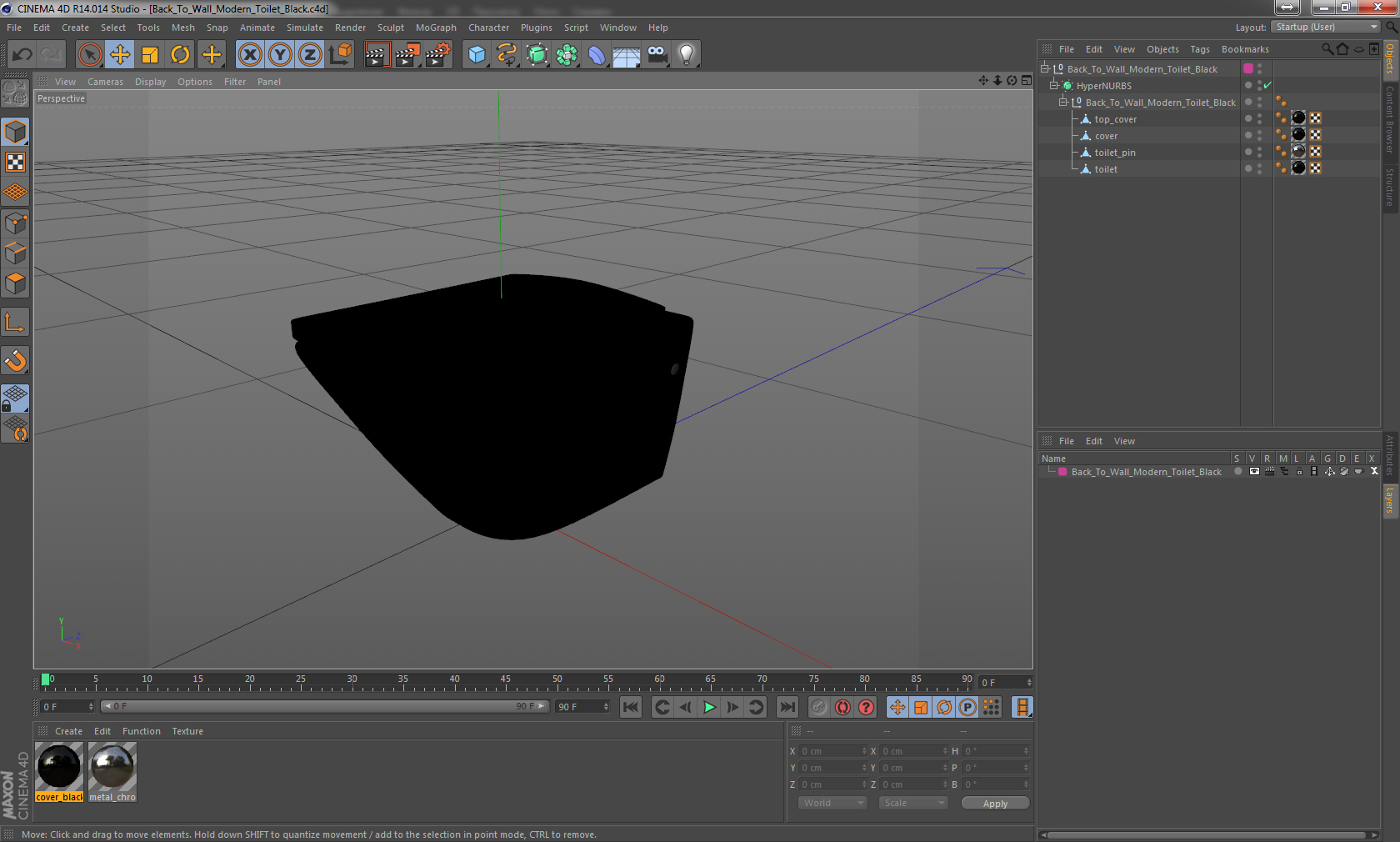Viewport: 1400px width, 842px height.
Task: Collapse top Back_To_Wall_Modern_Toilet_Black node
Action: click(x=1044, y=69)
